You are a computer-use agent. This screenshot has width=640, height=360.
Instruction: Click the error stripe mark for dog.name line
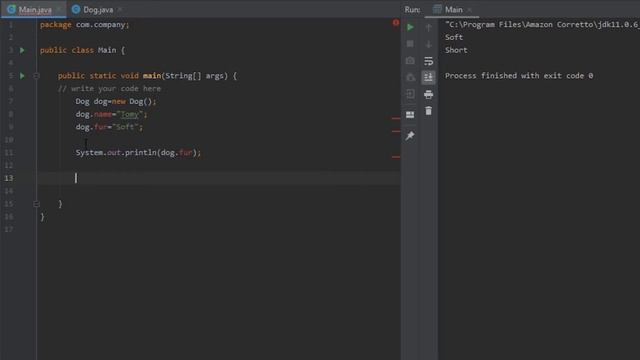(x=396, y=118)
